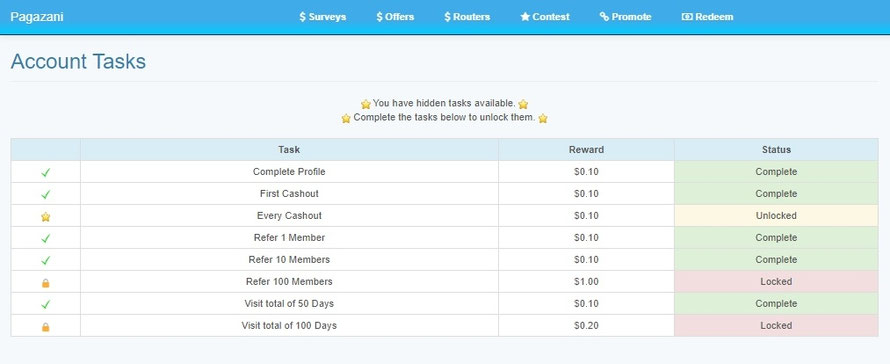890x364 pixels.
Task: Select the 'Visit total of 100 Days' cell
Action: [x=289, y=325]
